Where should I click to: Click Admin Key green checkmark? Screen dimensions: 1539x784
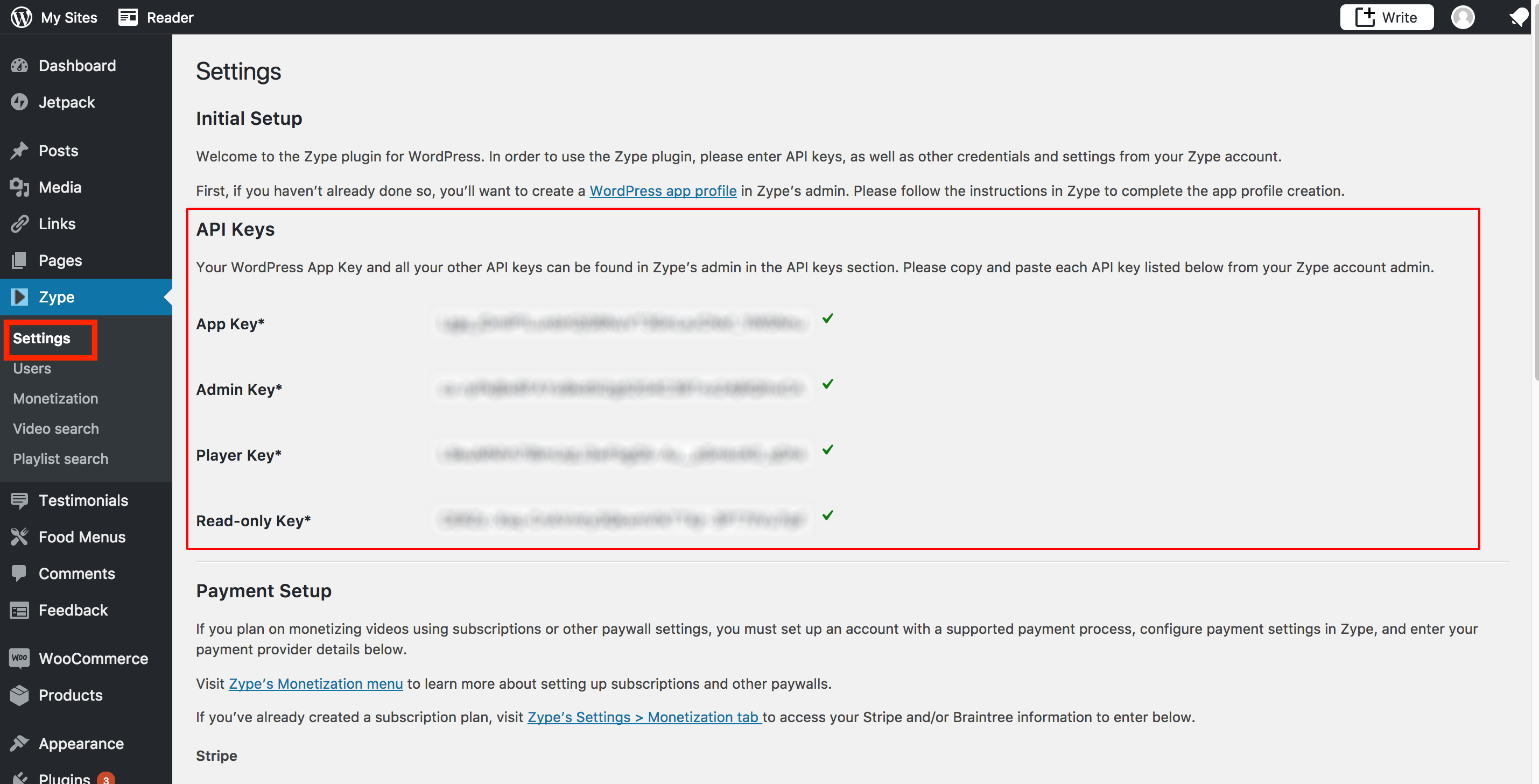[827, 384]
